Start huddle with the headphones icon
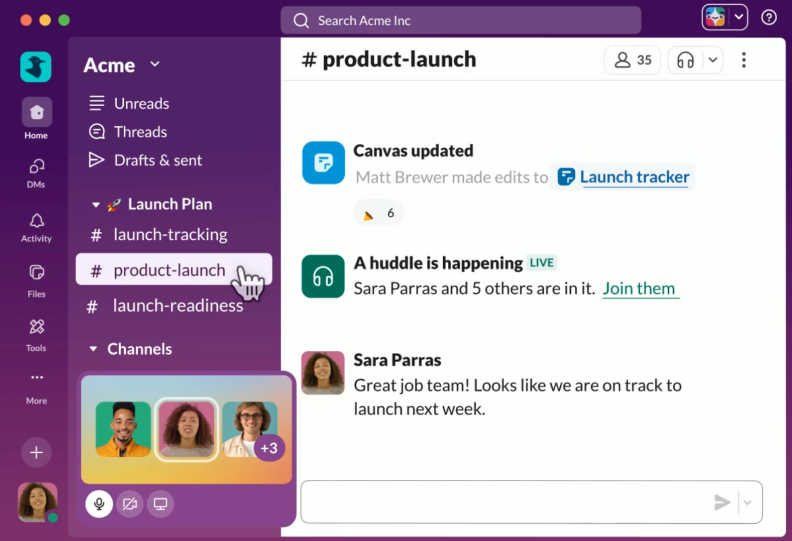792x541 pixels. (685, 60)
